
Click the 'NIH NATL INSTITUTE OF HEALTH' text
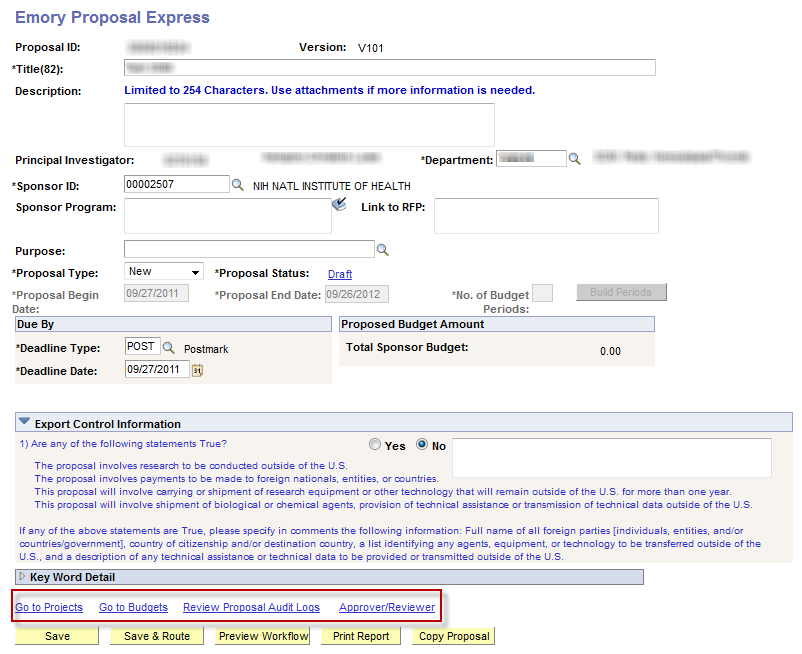click(331, 186)
